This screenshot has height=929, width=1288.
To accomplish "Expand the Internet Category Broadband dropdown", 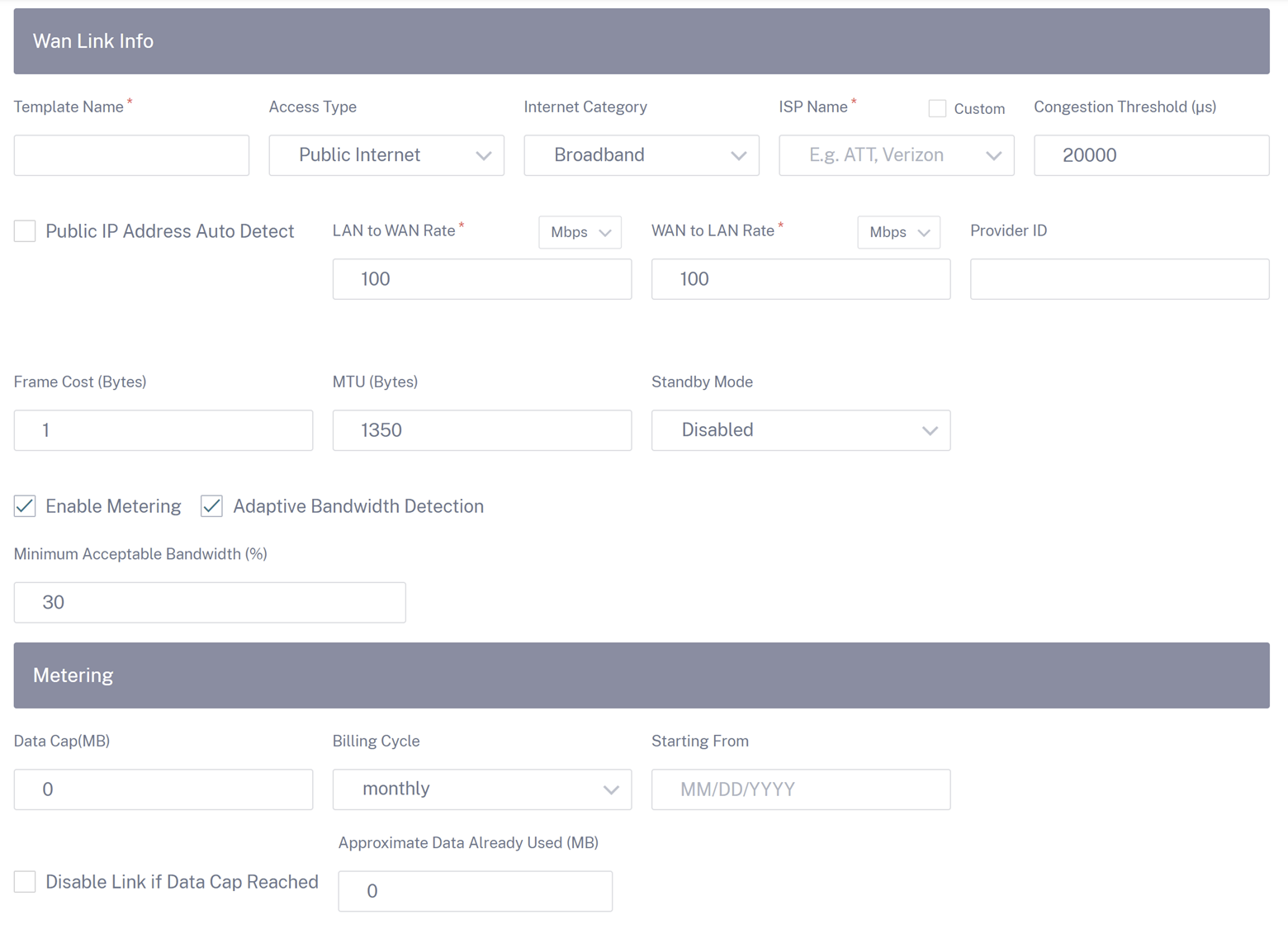I will coord(642,155).
